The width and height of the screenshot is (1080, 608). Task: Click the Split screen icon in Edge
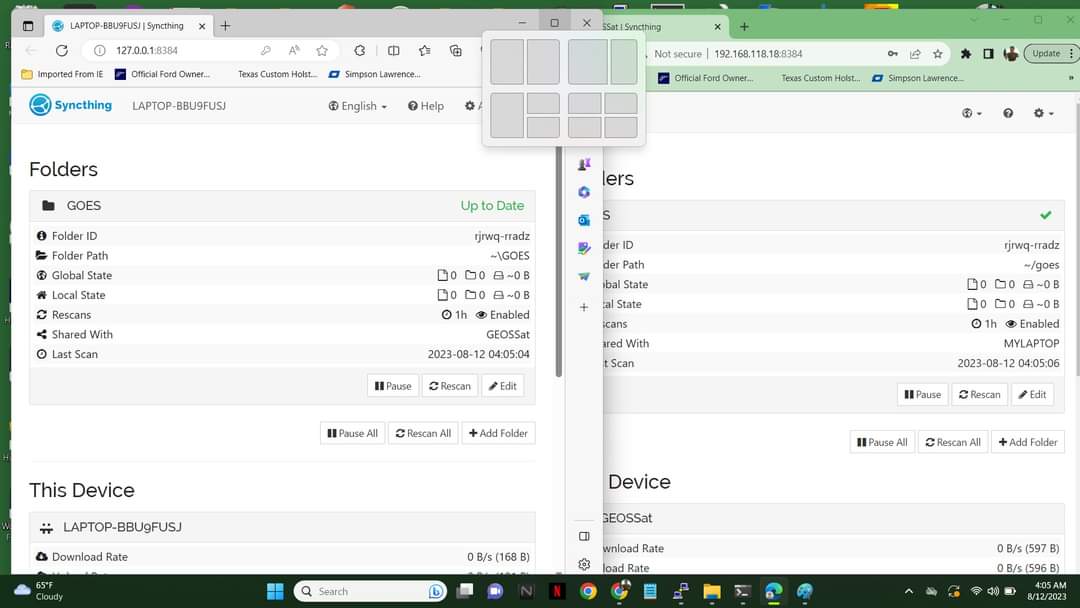pyautogui.click(x=393, y=50)
